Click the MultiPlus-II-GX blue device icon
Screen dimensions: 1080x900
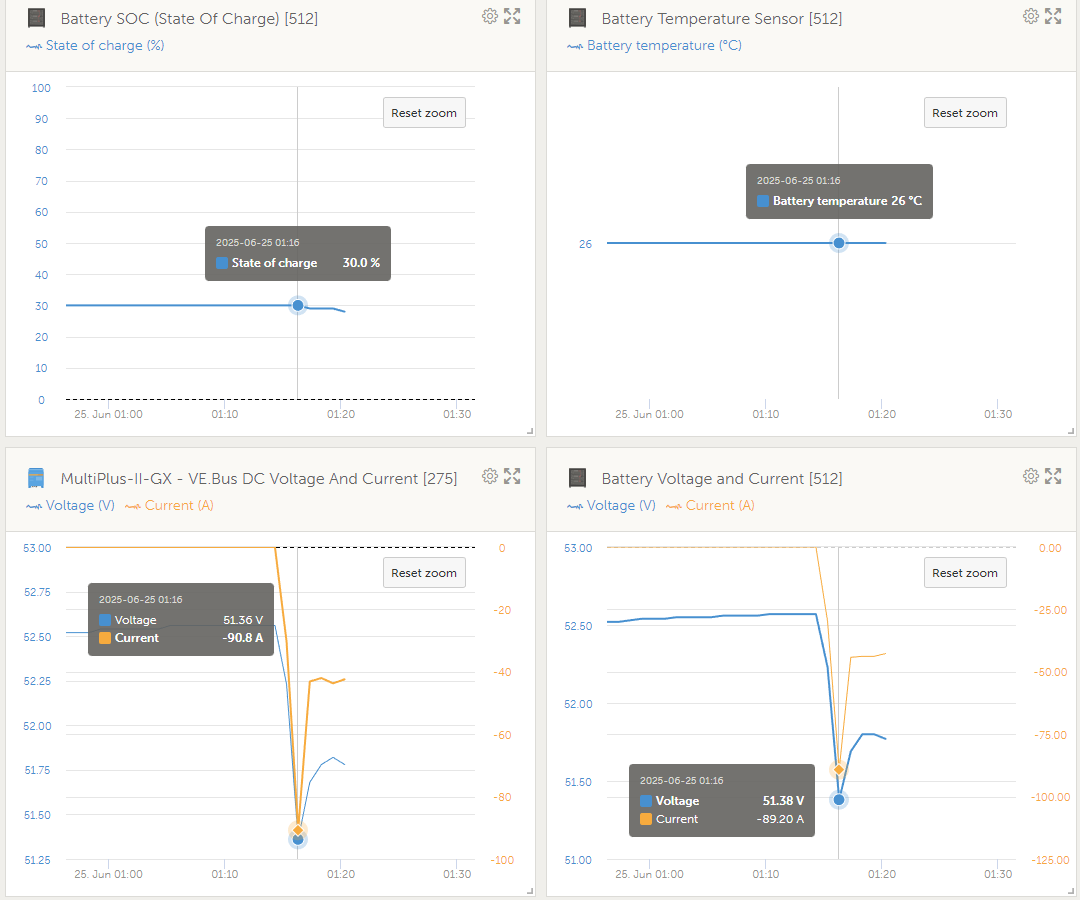pos(35,478)
